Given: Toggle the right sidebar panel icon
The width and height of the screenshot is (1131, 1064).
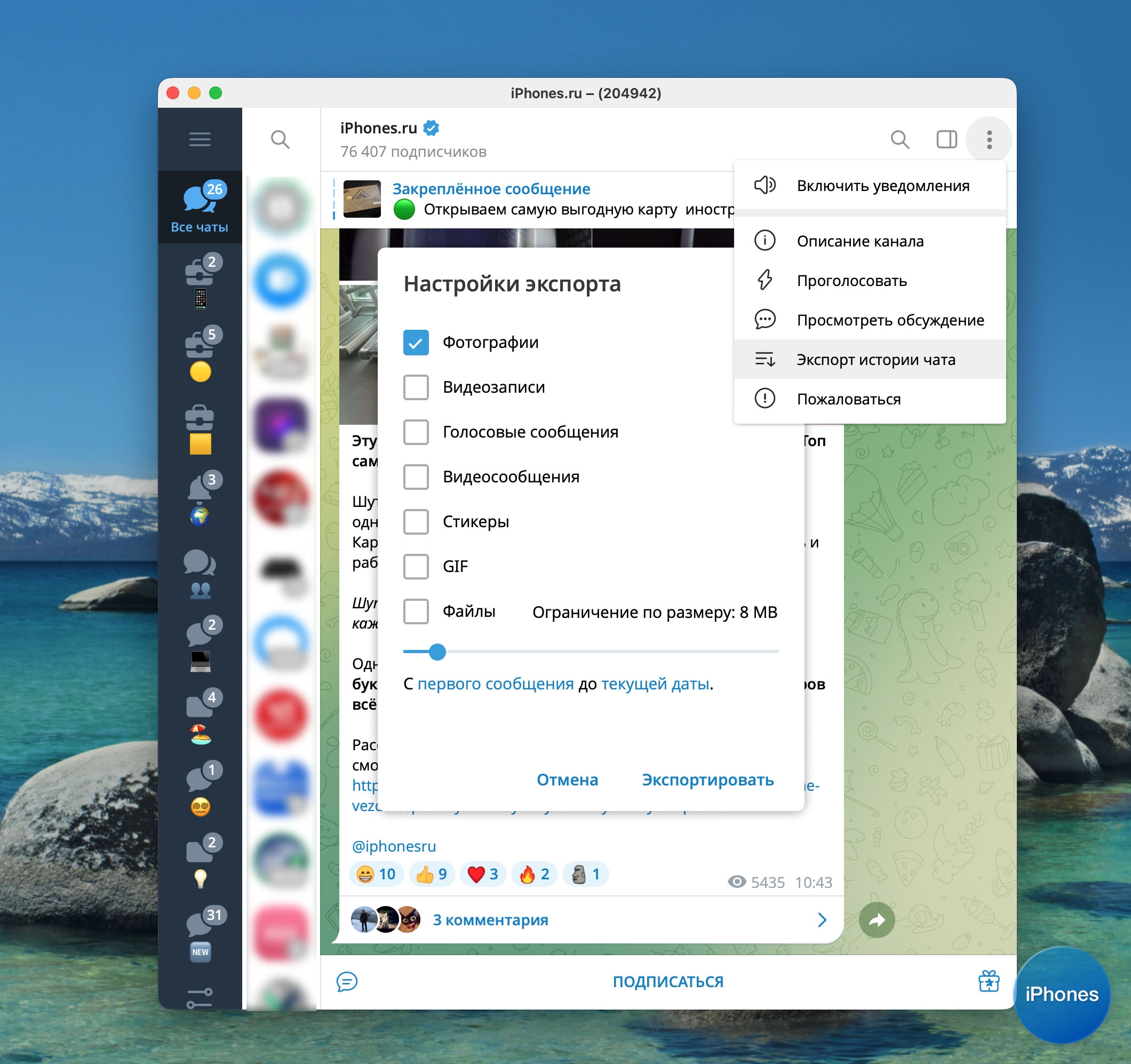Looking at the screenshot, I should click(x=946, y=139).
